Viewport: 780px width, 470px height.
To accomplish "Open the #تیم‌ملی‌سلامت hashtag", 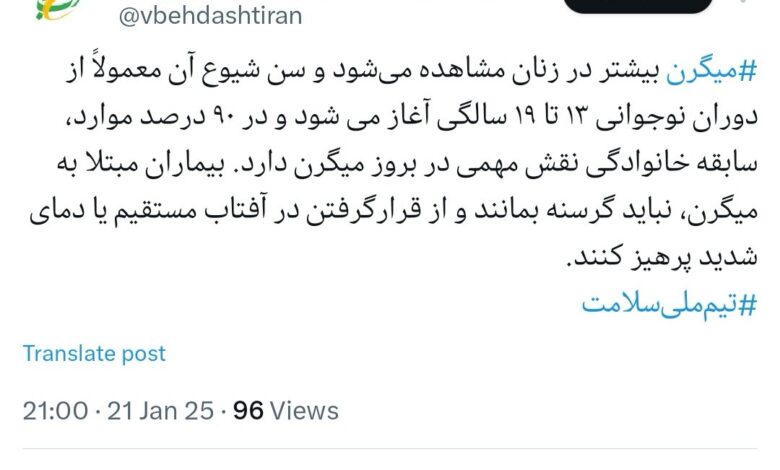I will (x=669, y=303).
